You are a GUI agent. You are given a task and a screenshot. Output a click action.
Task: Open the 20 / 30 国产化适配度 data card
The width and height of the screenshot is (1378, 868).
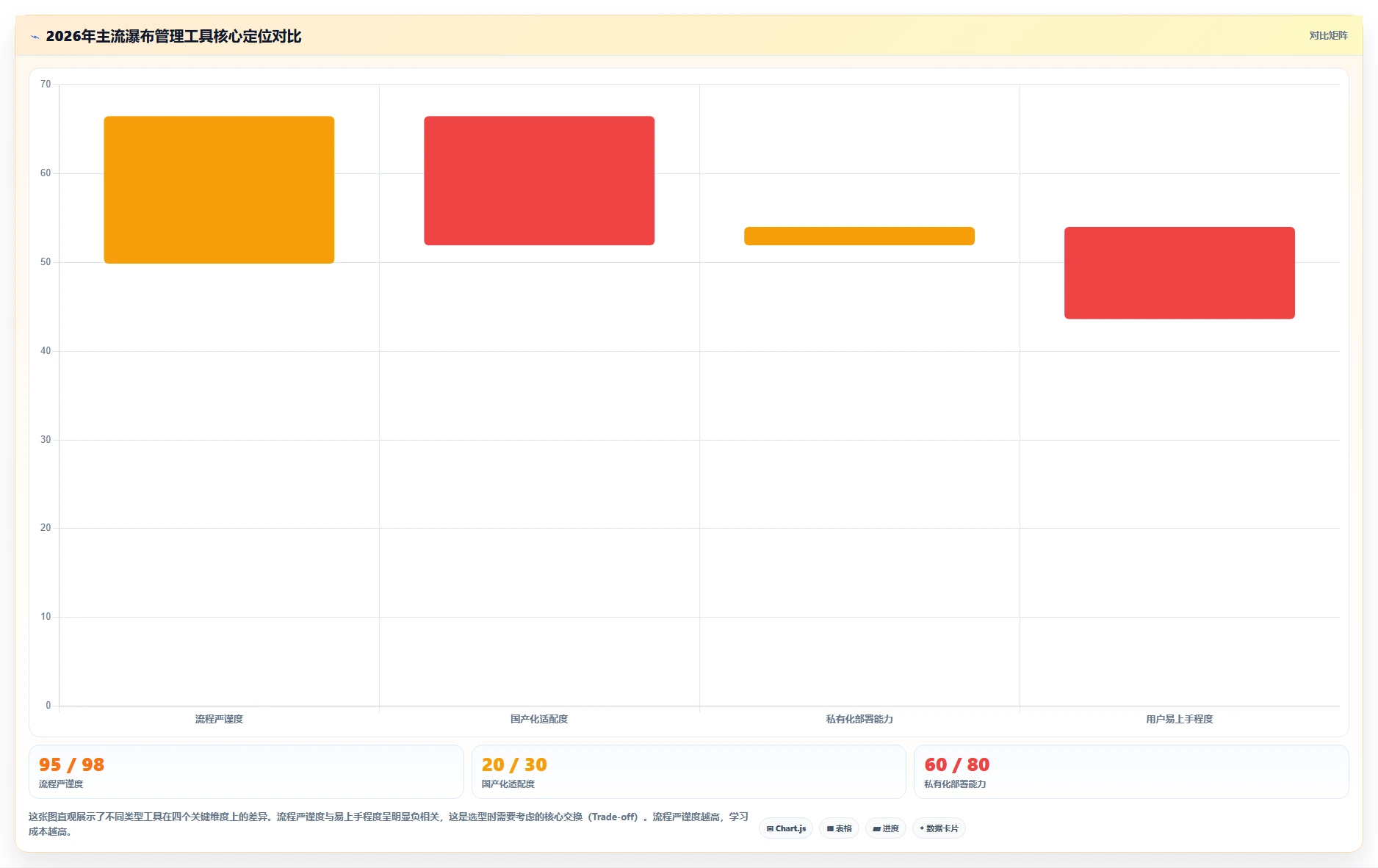688,772
